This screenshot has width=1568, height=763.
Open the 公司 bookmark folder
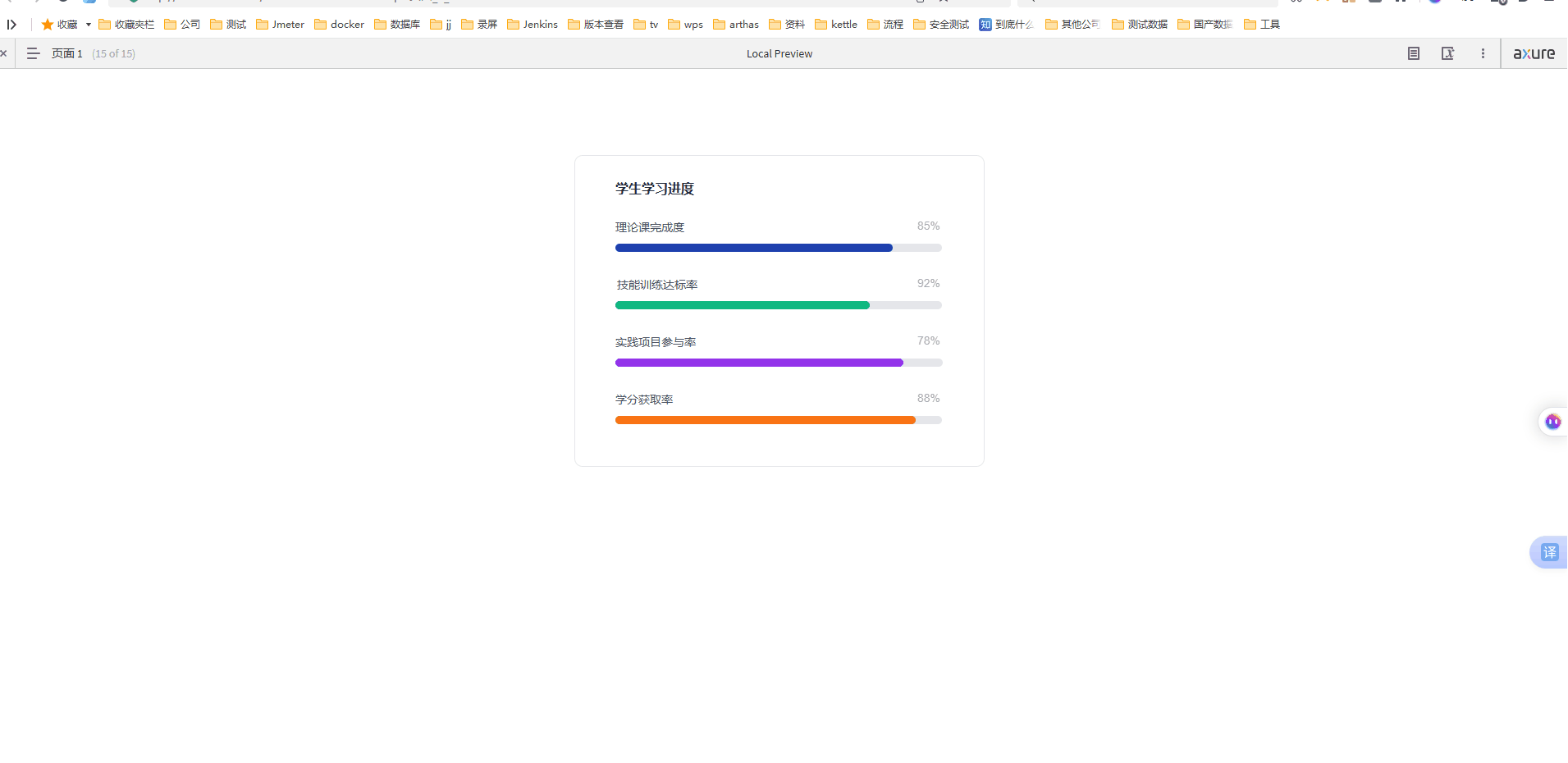(182, 25)
